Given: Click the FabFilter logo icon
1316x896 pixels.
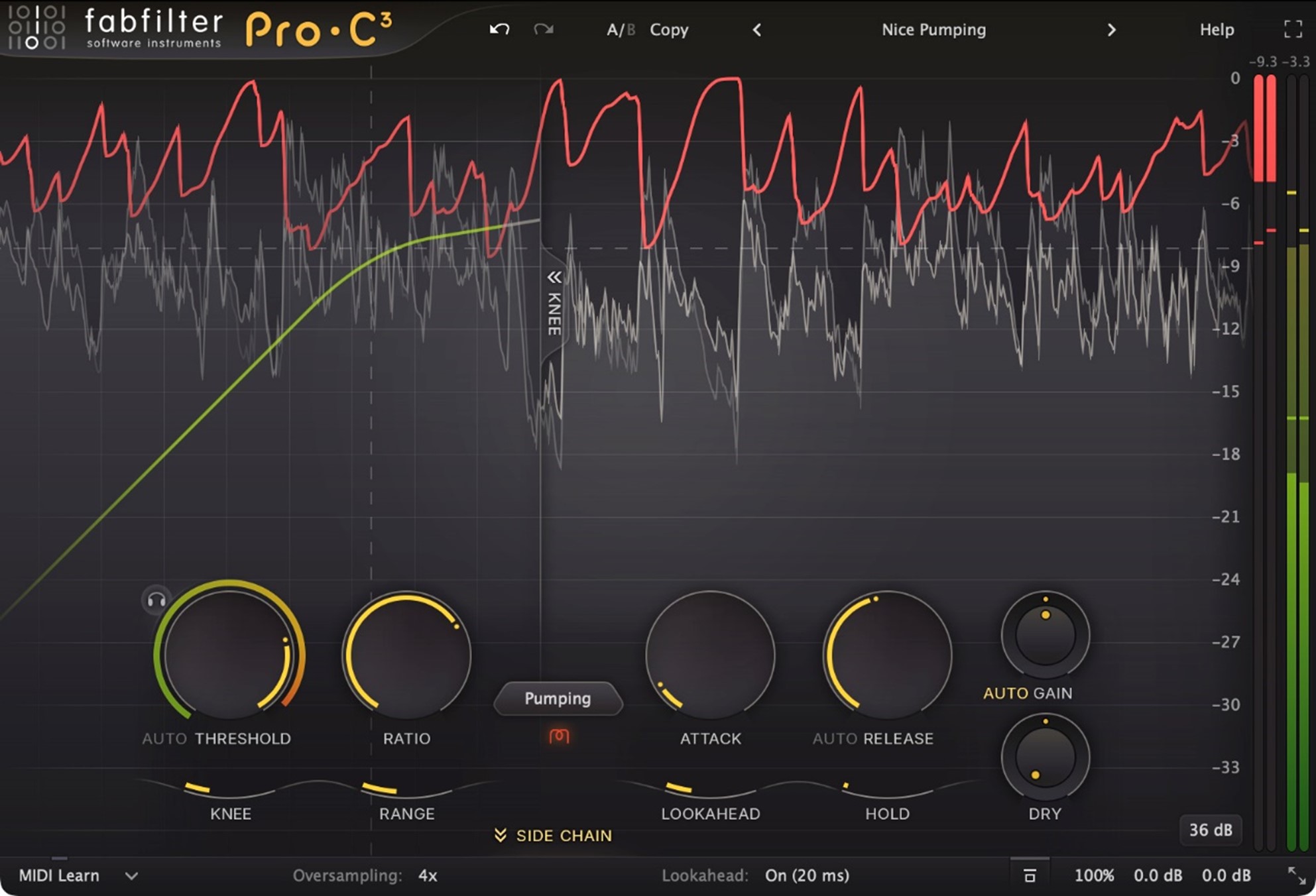Looking at the screenshot, I should tap(36, 28).
